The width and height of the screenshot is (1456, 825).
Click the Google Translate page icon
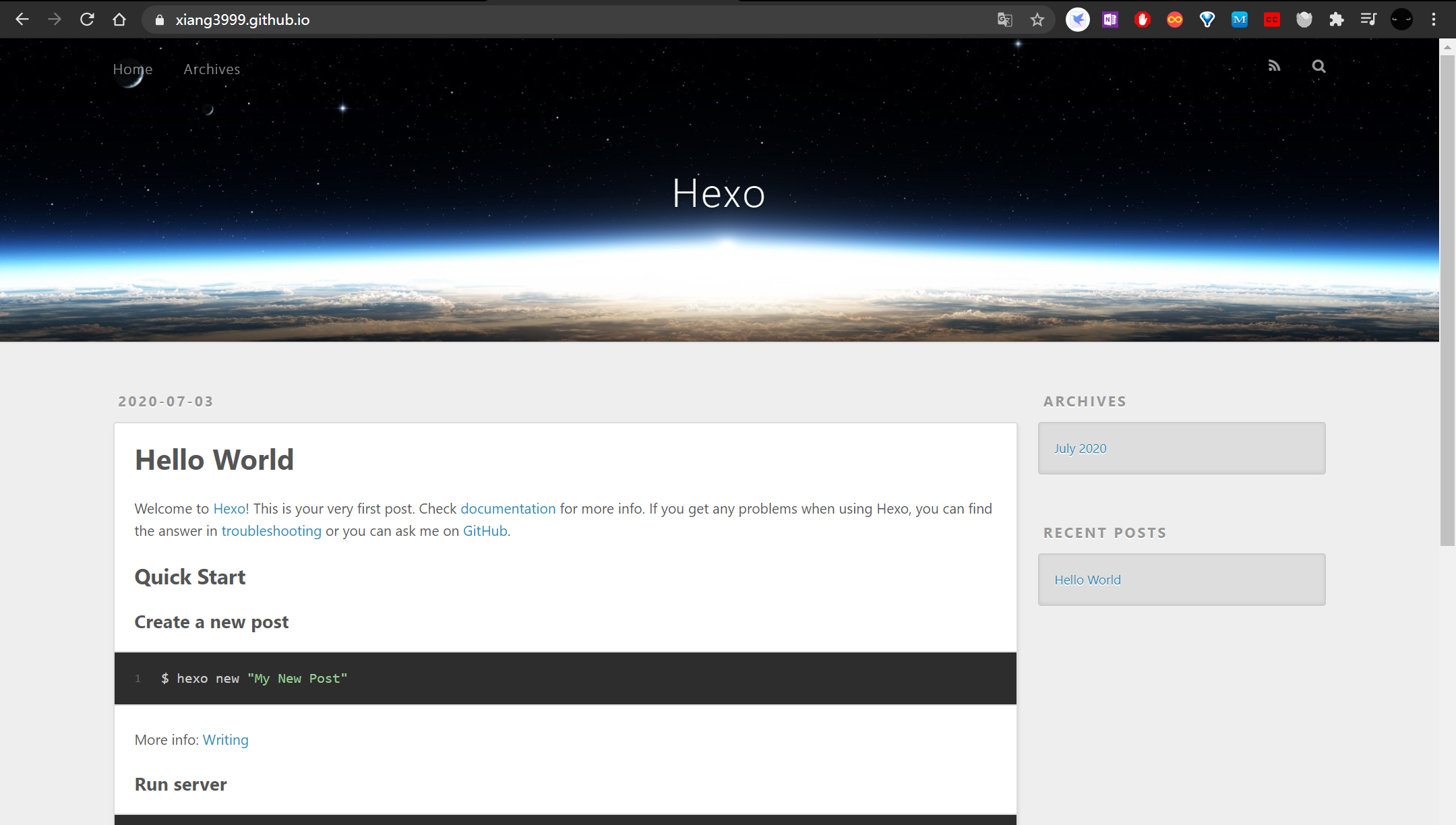pos(1004,20)
